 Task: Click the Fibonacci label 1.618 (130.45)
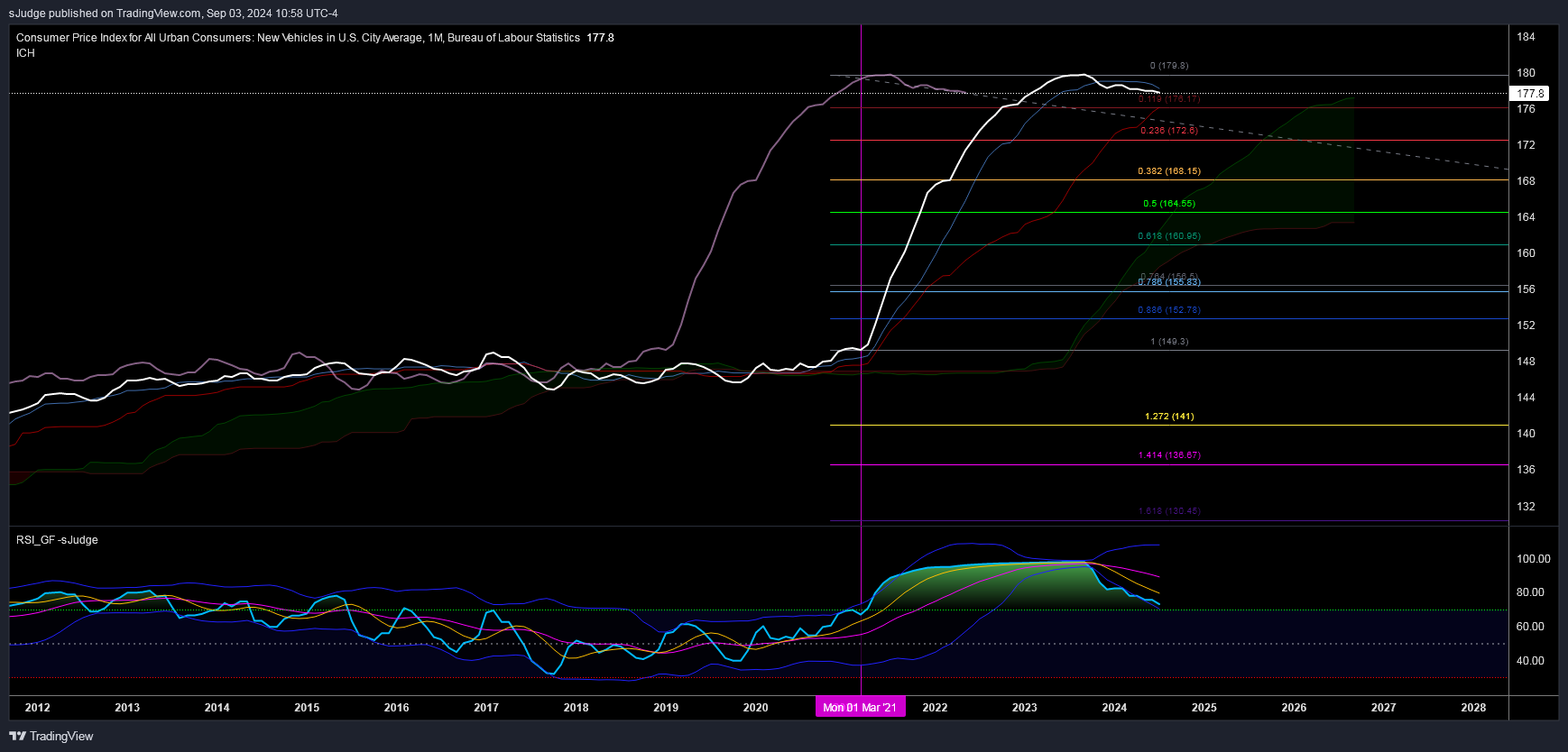point(1169,511)
